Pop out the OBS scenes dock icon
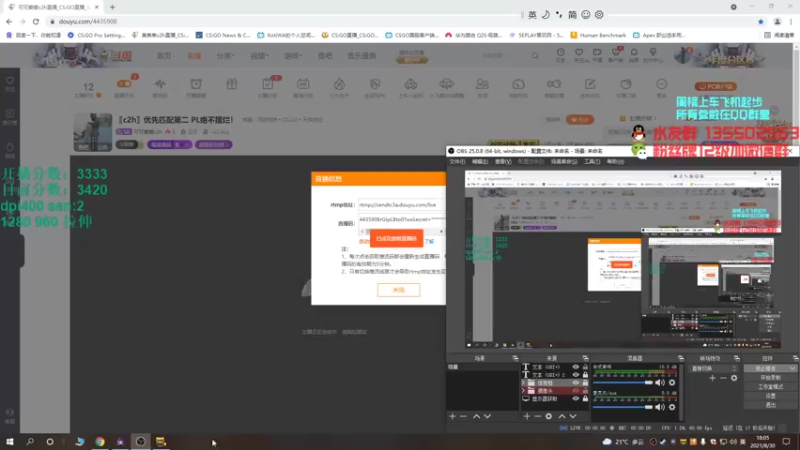Viewport: 800px width, 450px height. [515, 358]
